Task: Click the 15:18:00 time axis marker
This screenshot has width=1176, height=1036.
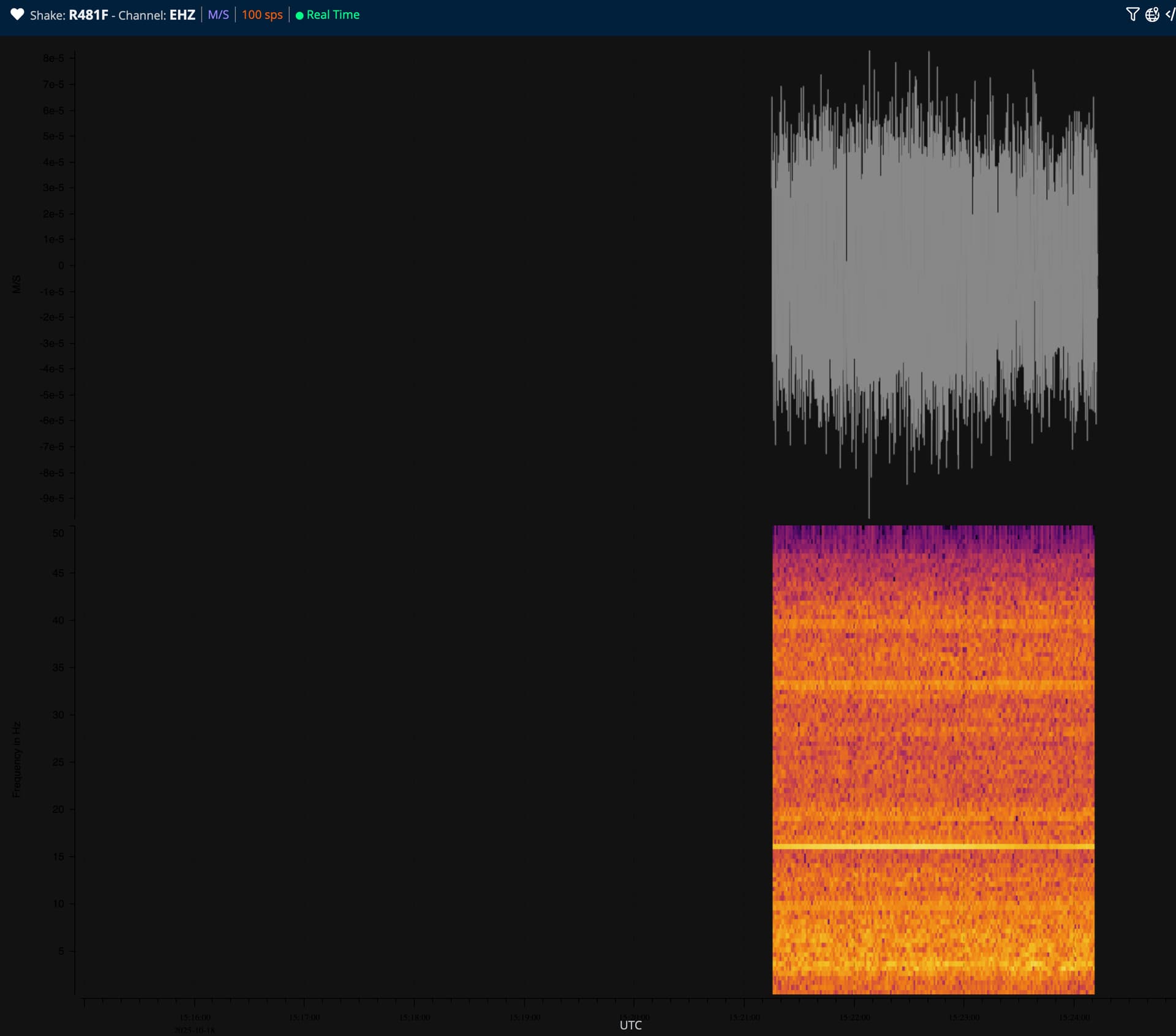Action: point(415,1017)
